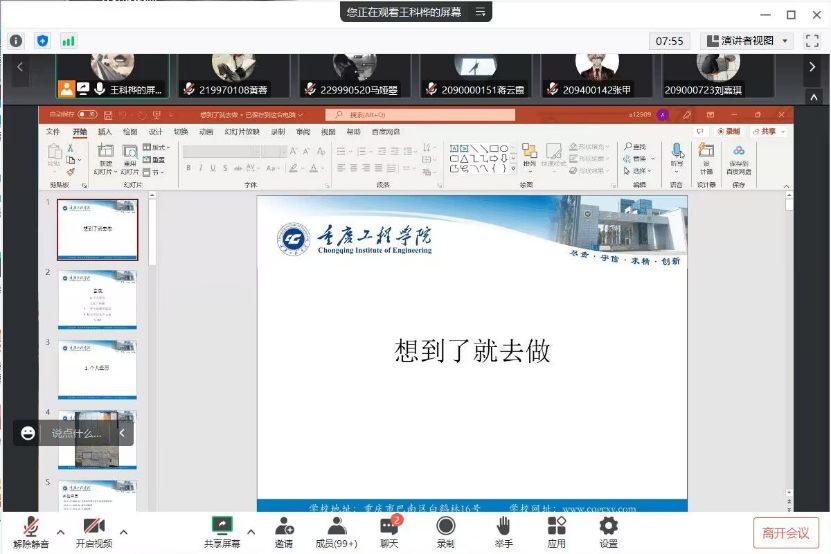Start recording with the 录制 button
This screenshot has width=831, height=554.
point(445,530)
